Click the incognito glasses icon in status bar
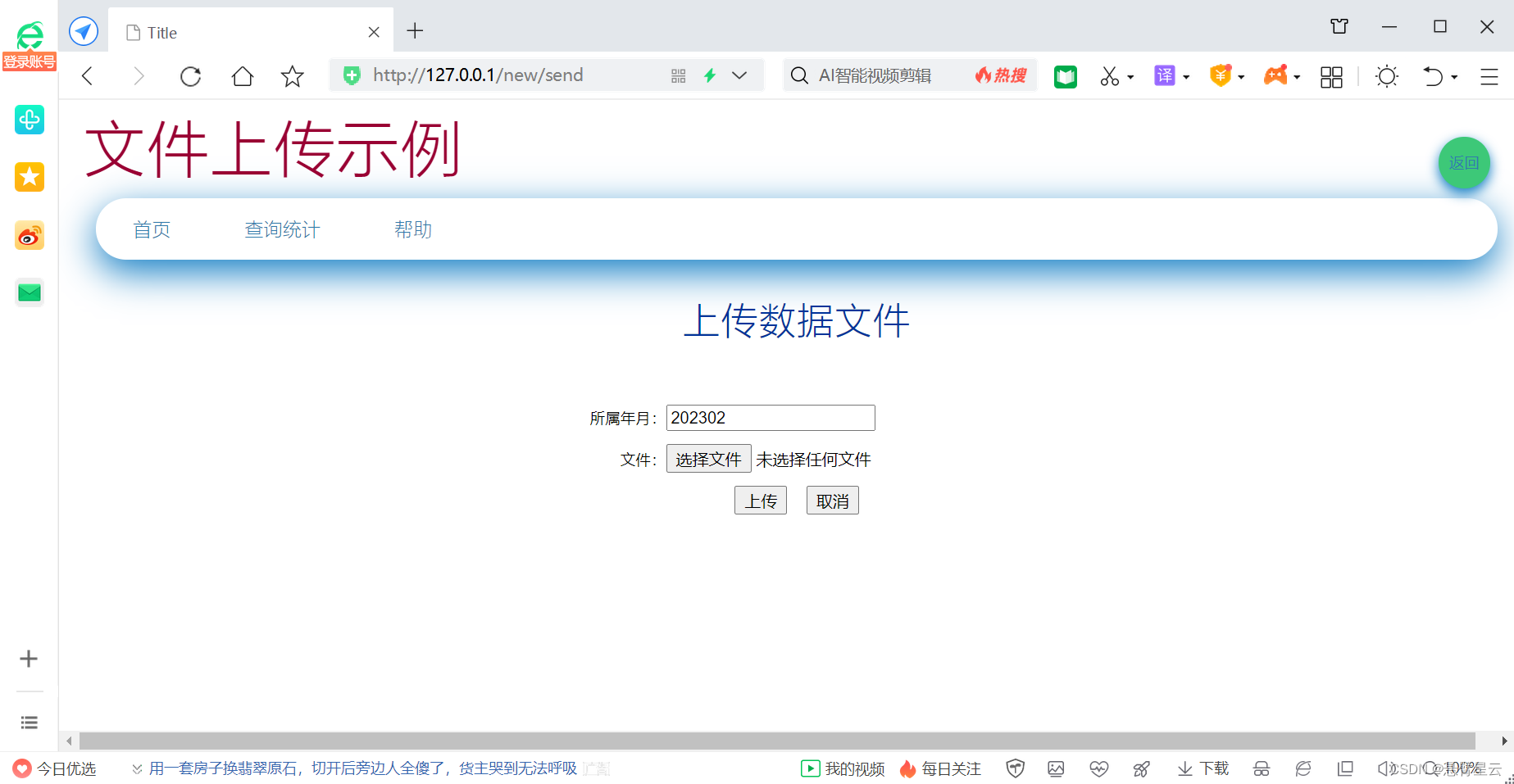The image size is (1514, 784). tap(1262, 768)
